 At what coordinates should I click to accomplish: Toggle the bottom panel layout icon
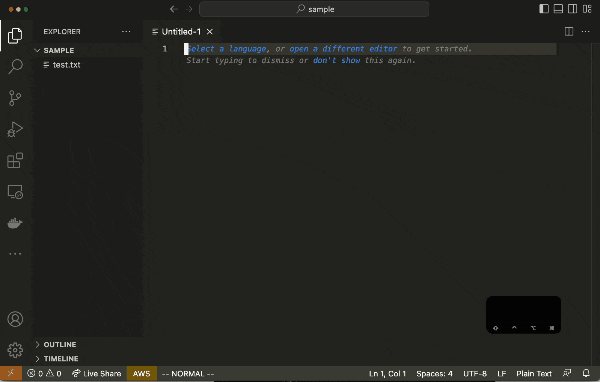(x=558, y=9)
